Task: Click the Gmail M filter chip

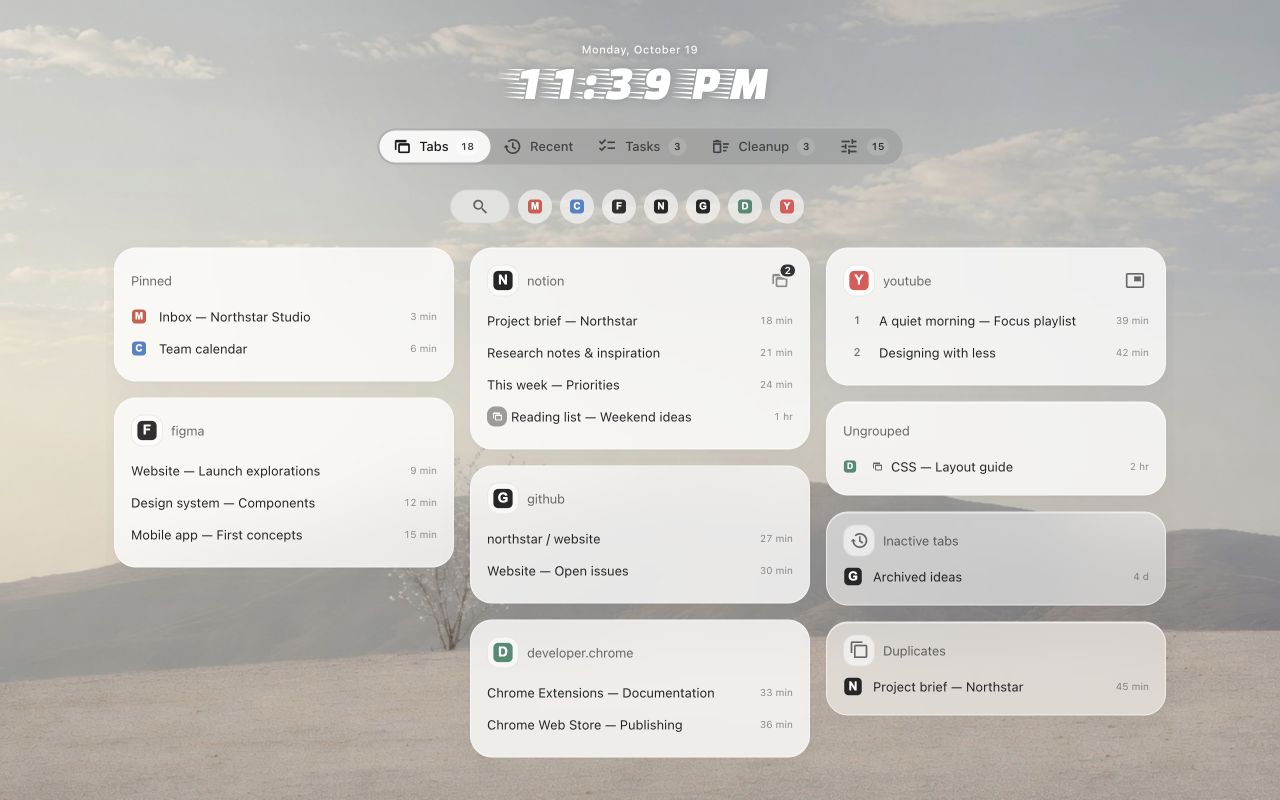Action: [x=535, y=206]
